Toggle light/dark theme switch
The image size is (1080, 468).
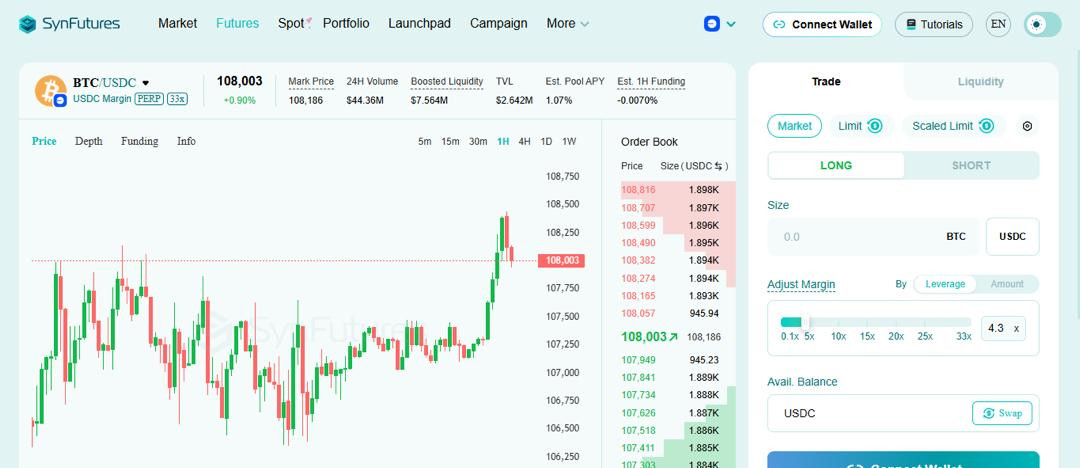(1043, 24)
